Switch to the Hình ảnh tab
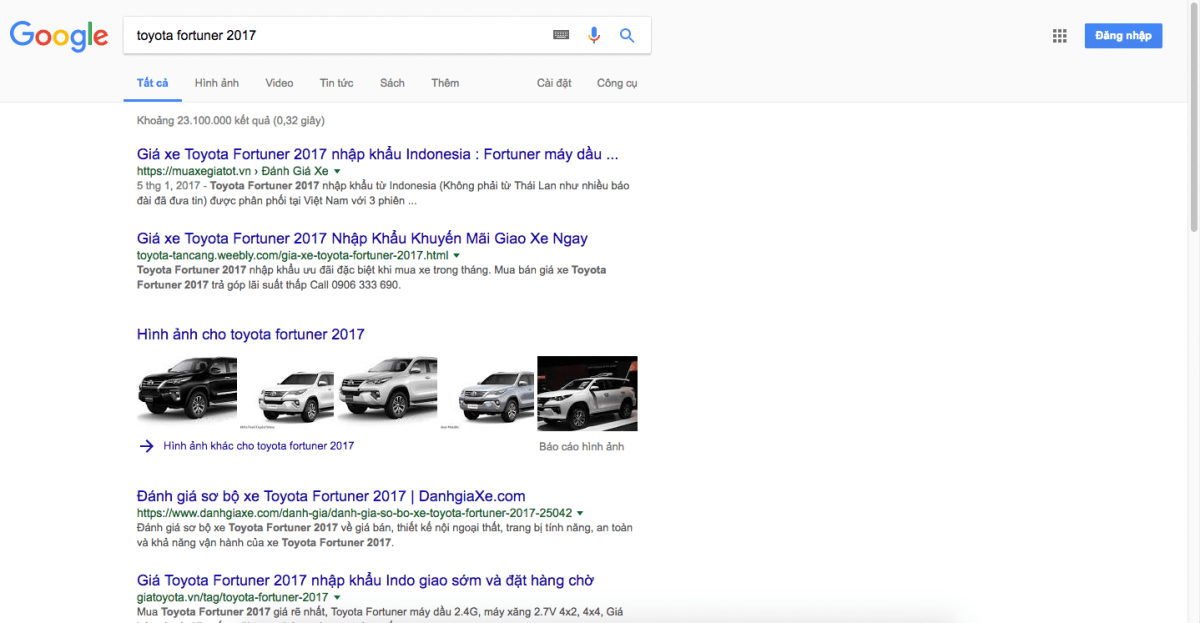 point(217,83)
